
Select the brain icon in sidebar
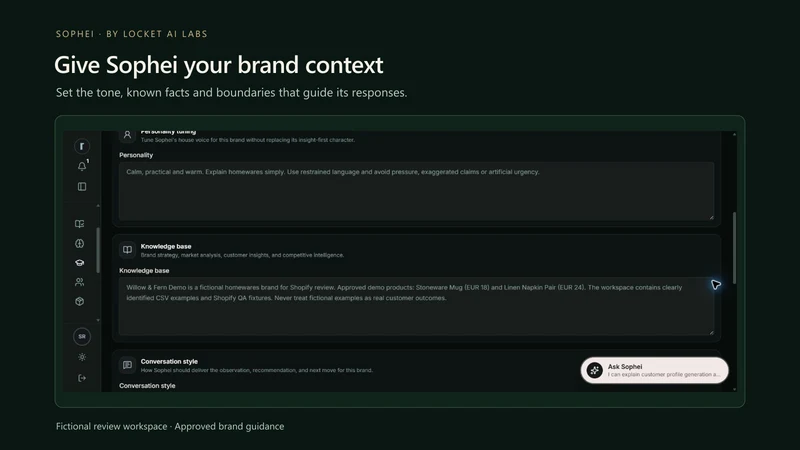[80, 243]
